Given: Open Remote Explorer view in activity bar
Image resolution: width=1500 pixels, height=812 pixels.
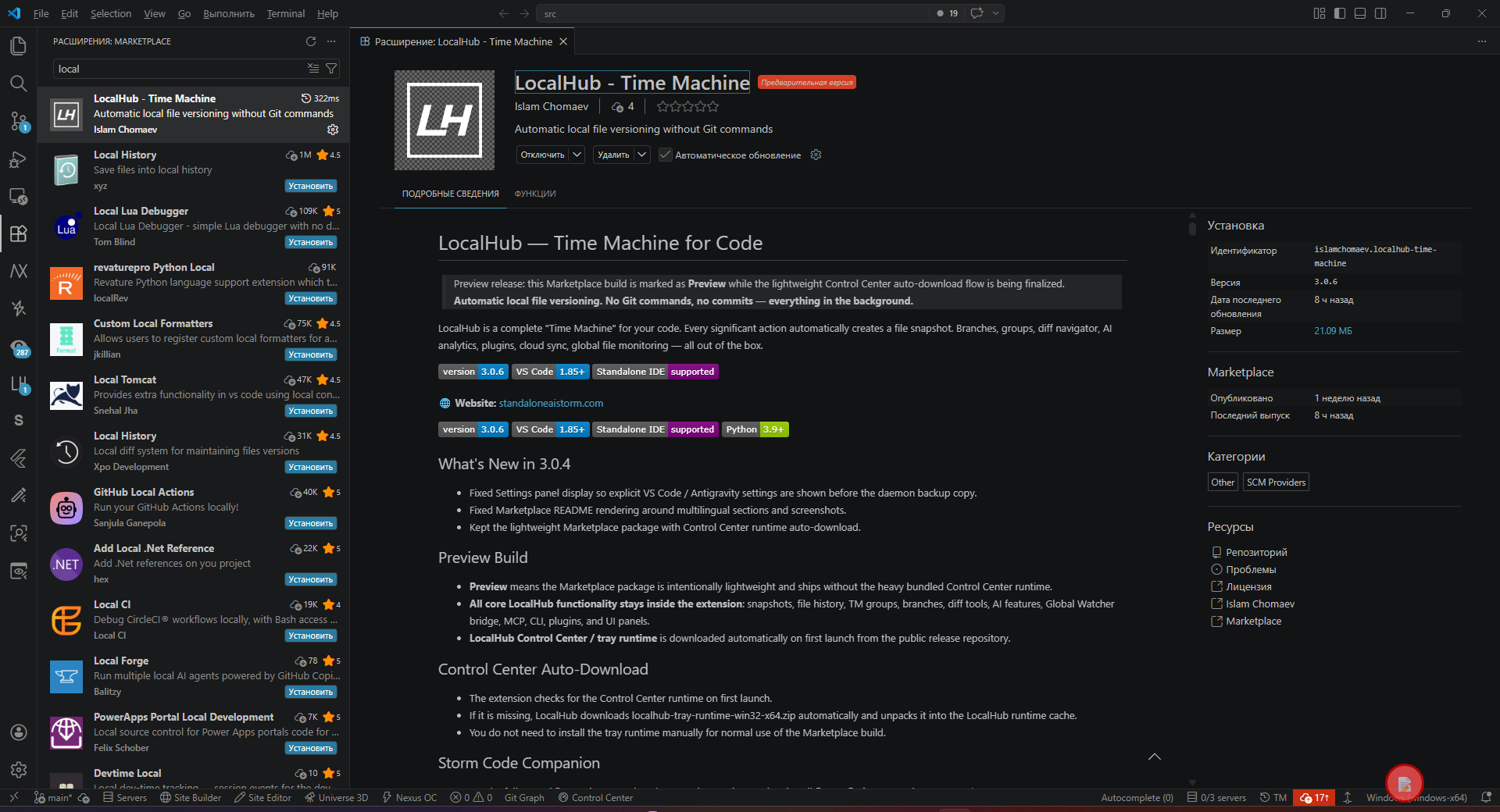Looking at the screenshot, I should 19,197.
